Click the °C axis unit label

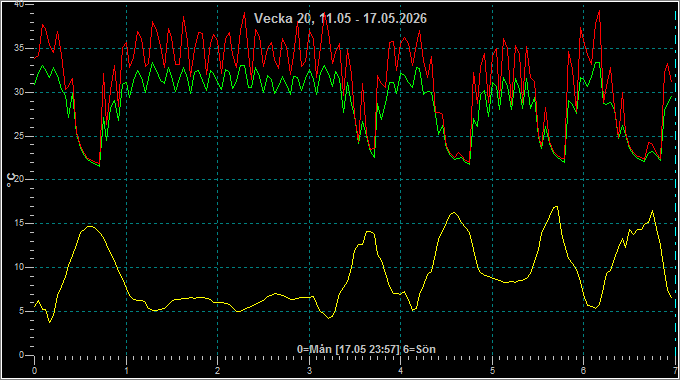click(x=10, y=180)
